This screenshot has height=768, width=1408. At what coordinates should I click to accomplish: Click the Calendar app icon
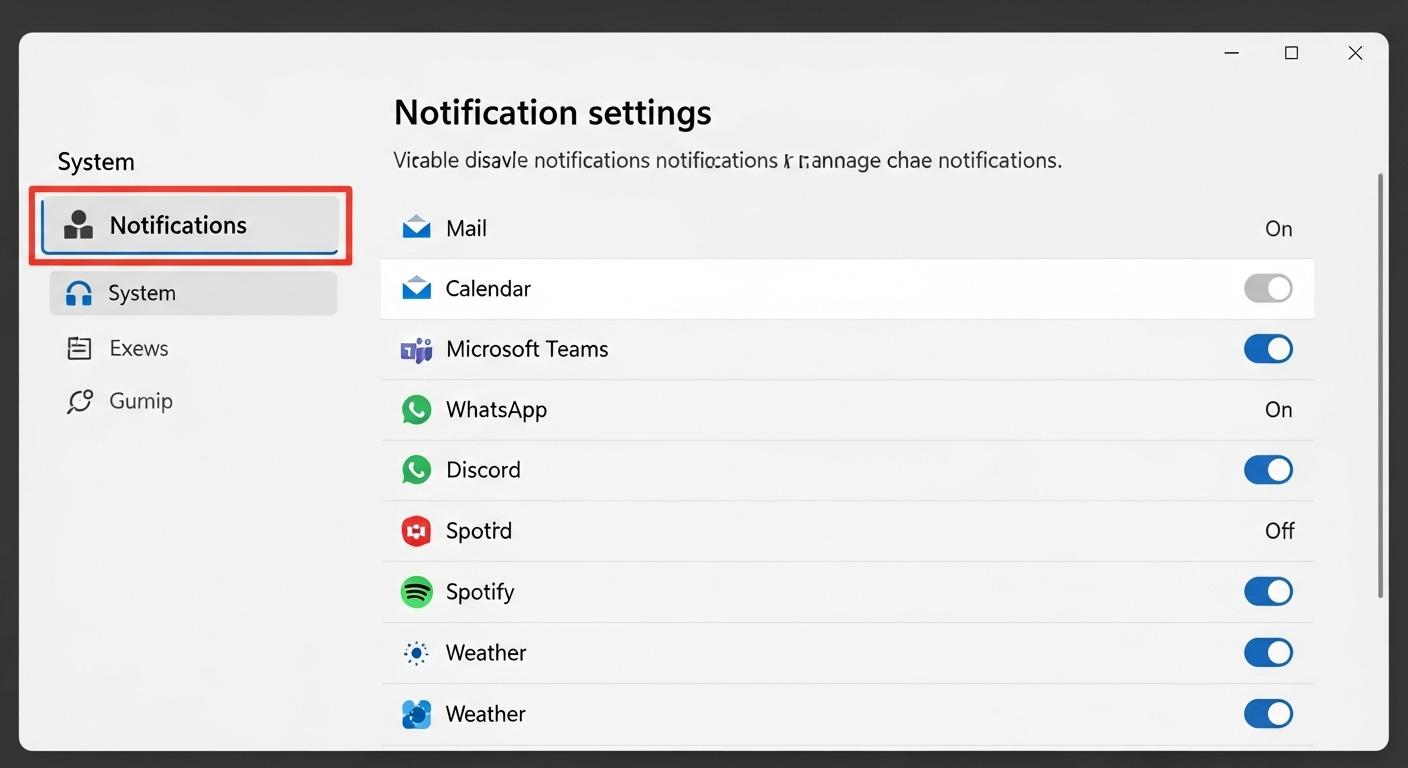pos(415,288)
